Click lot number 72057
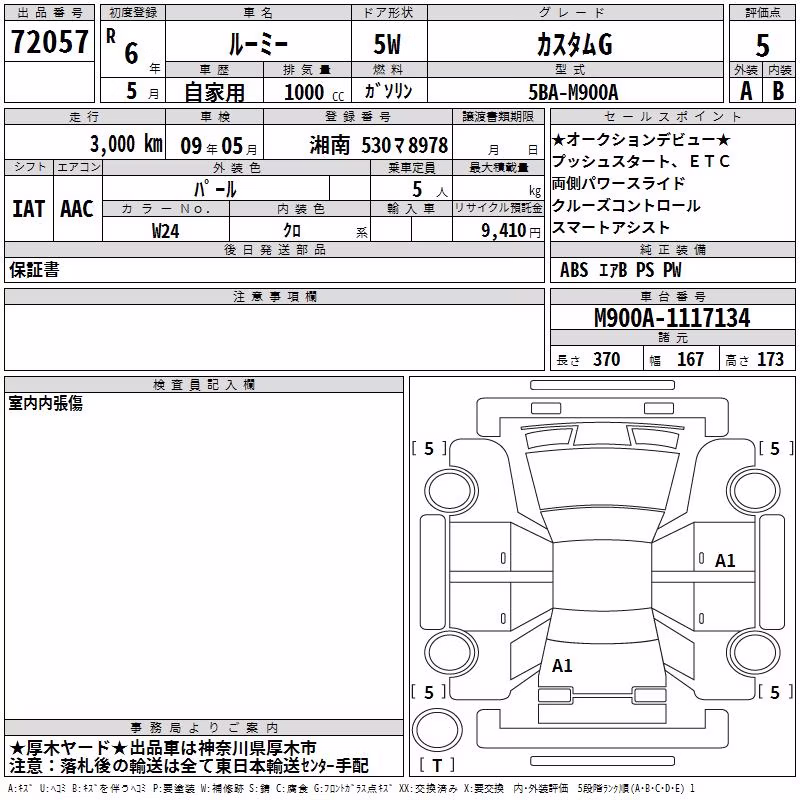800x800 pixels. (49, 41)
